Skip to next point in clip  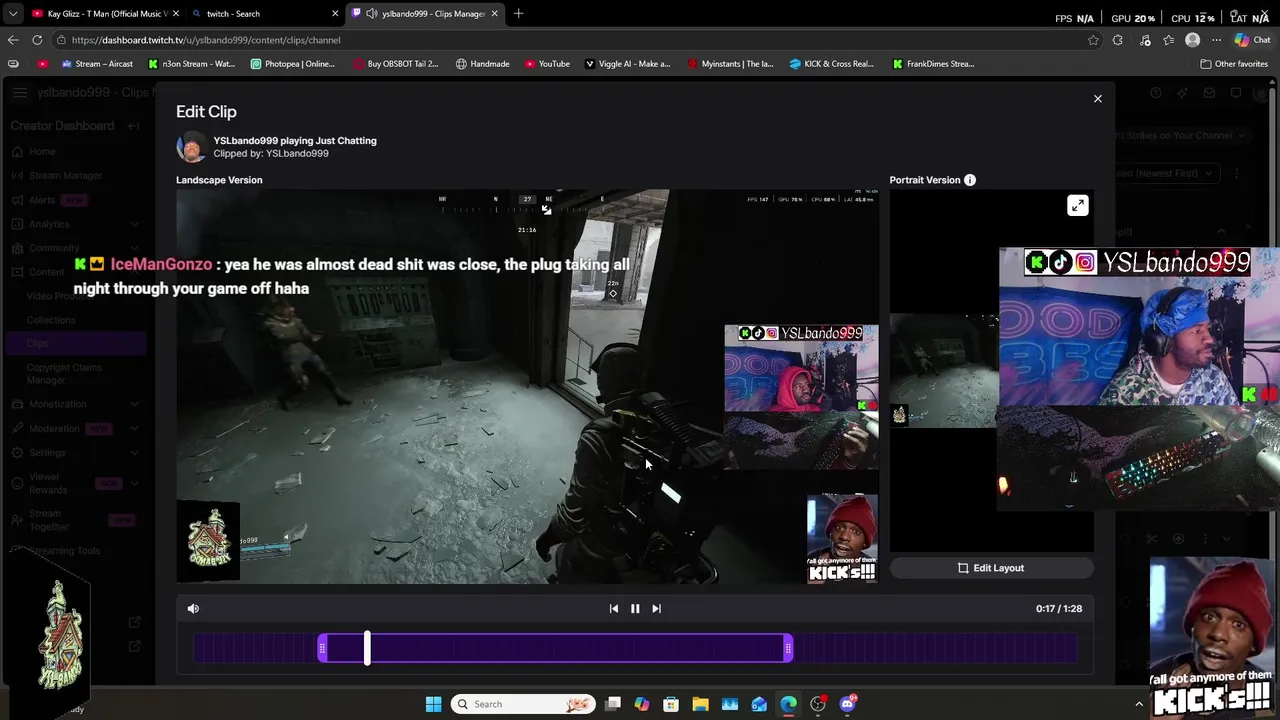click(656, 608)
